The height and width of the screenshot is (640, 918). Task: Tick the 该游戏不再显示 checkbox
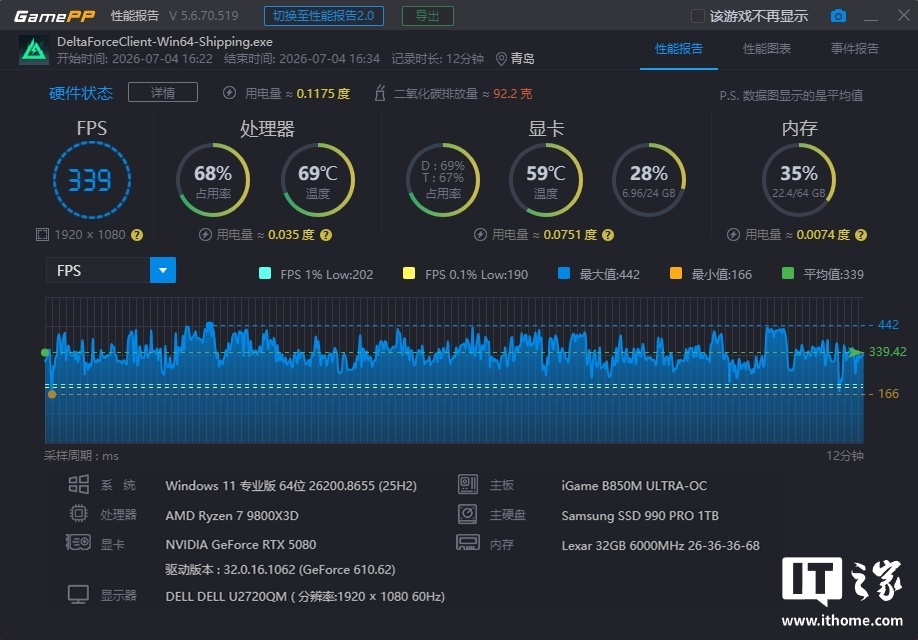697,16
